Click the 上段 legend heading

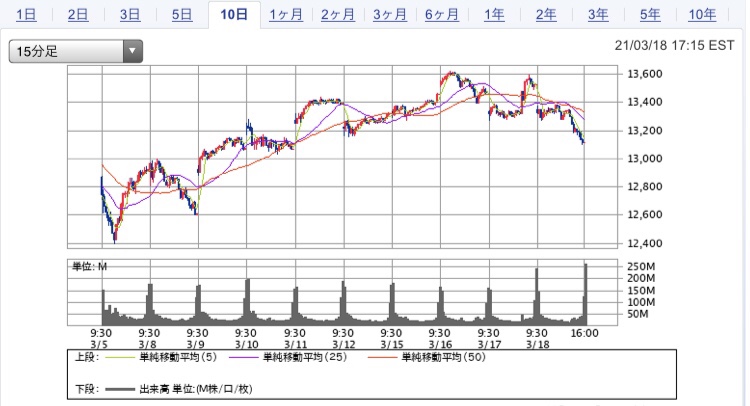[x=87, y=357]
